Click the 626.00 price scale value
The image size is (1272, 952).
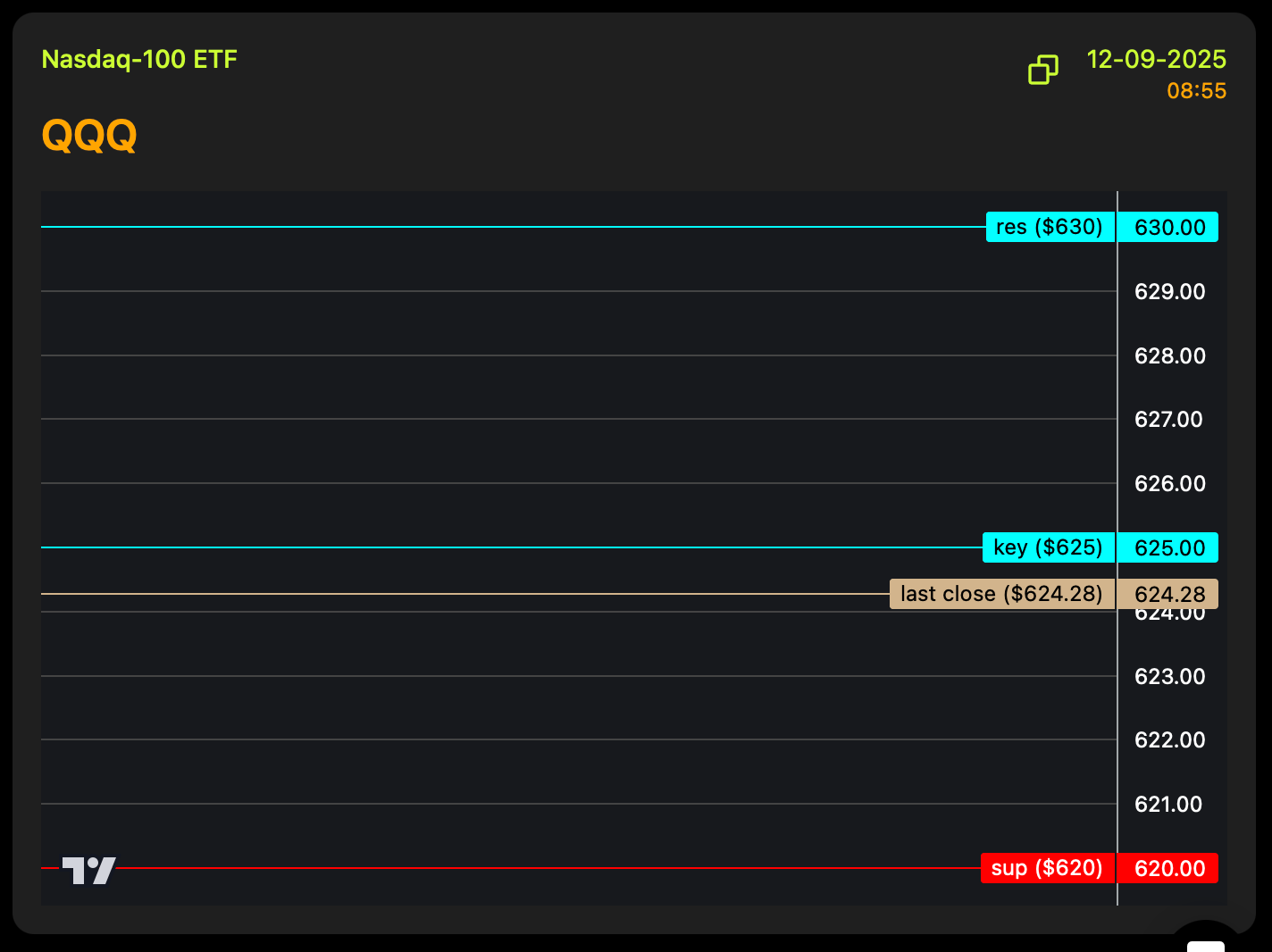tap(1169, 484)
